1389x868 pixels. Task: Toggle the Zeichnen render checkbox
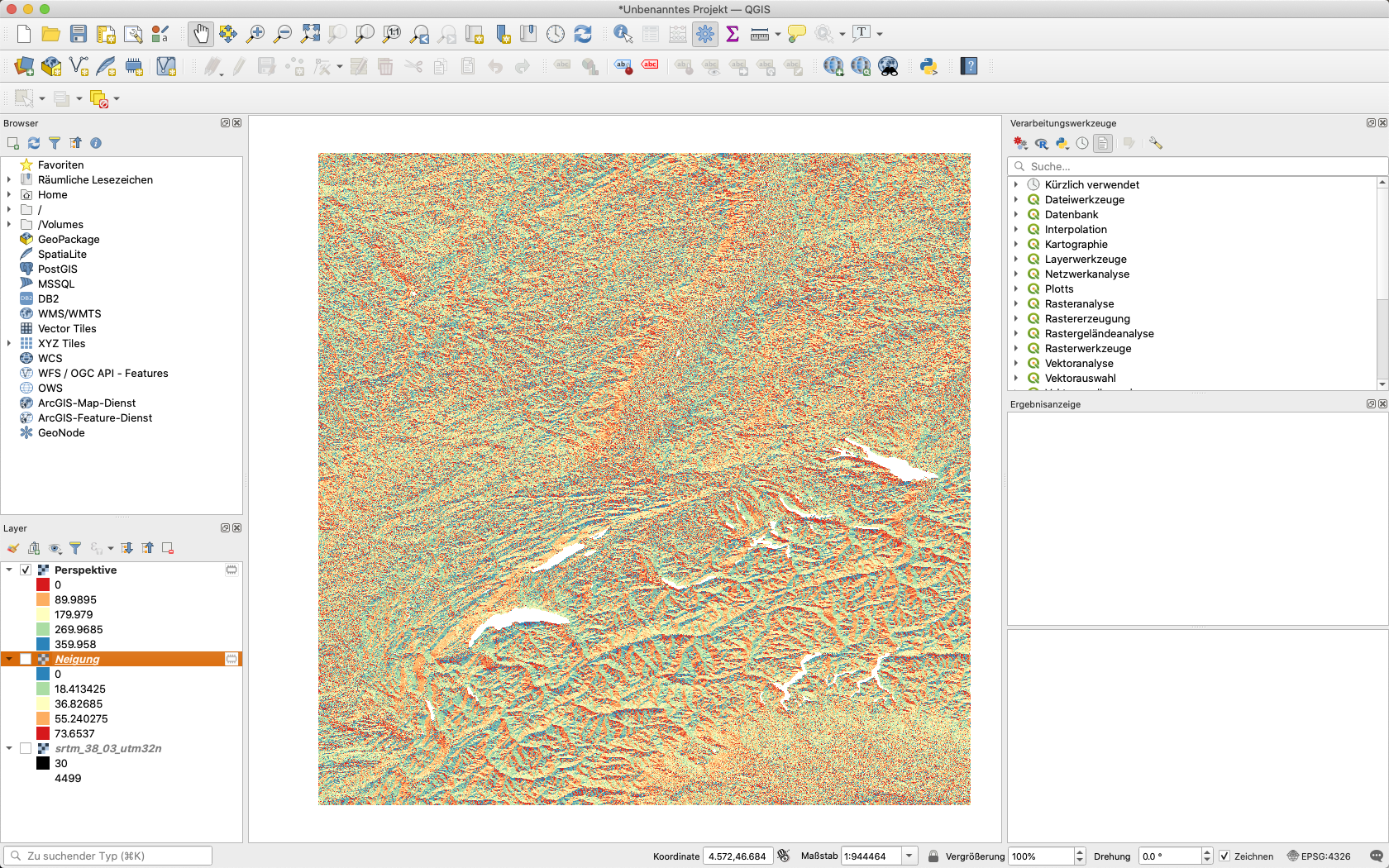(x=1224, y=856)
